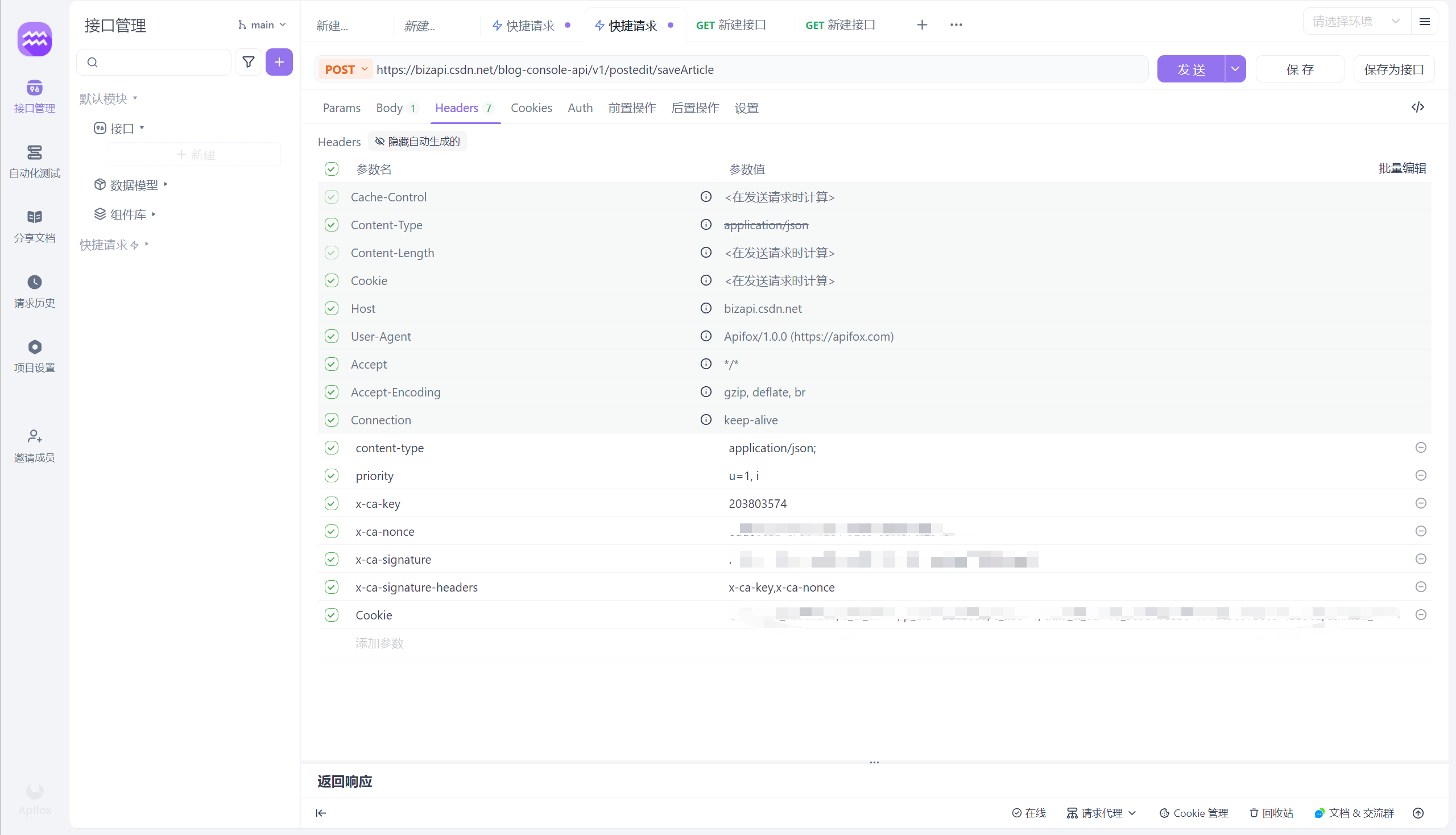Viewport: 1456px width, 835px height.
Task: Open 回收站 from the bottom bar
Action: click(x=1270, y=813)
